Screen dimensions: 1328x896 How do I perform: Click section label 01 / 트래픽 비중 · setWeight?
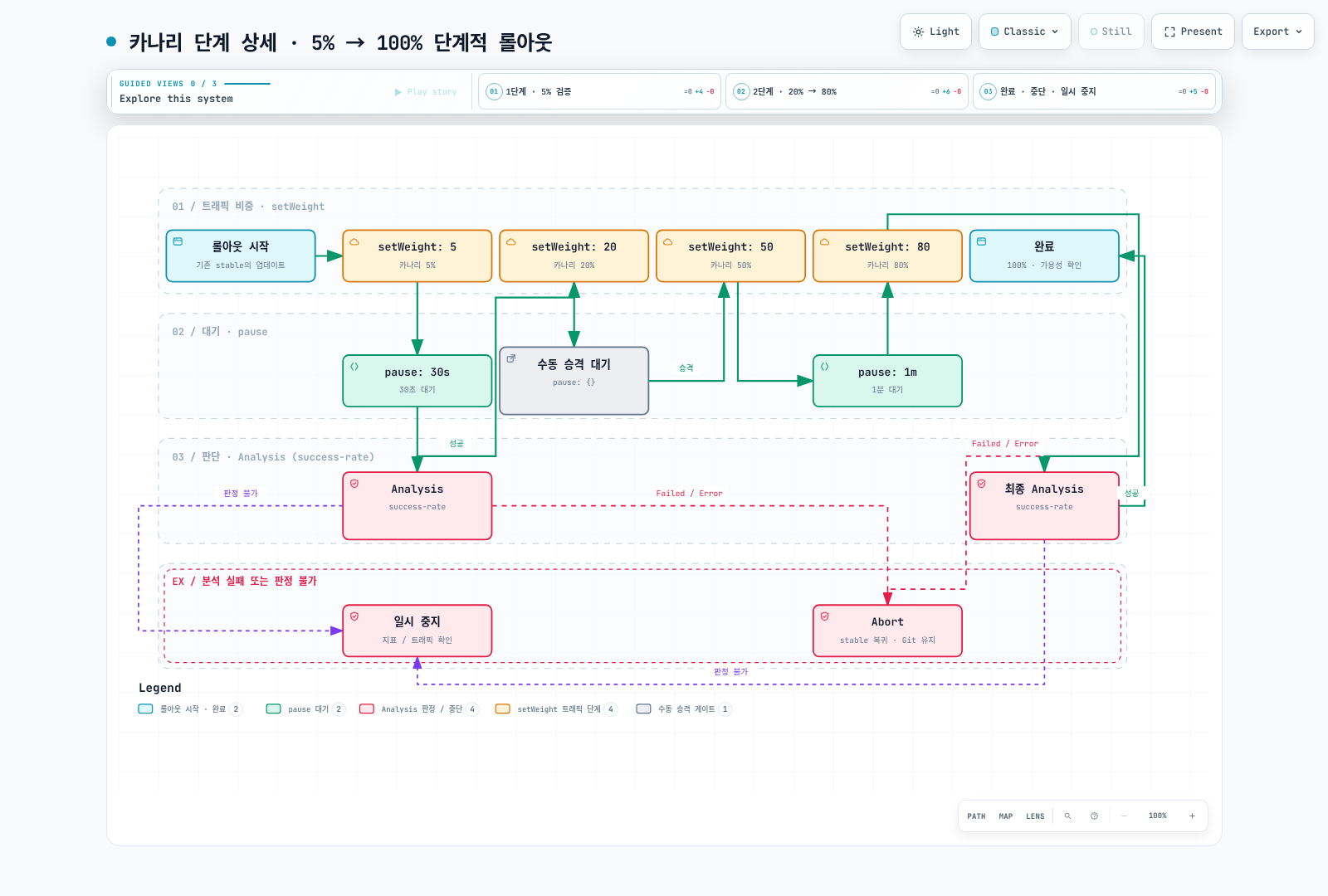point(248,207)
